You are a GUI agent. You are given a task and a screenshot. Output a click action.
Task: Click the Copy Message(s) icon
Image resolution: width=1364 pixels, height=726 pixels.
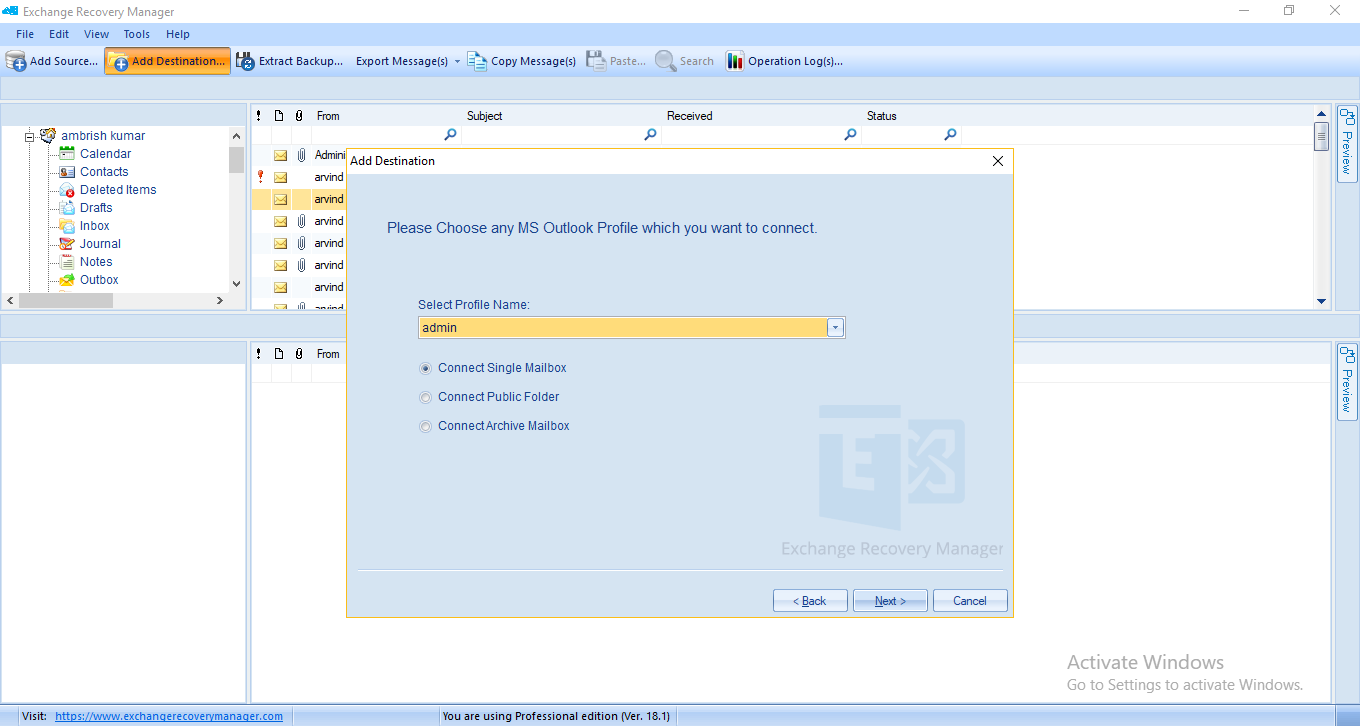click(477, 61)
